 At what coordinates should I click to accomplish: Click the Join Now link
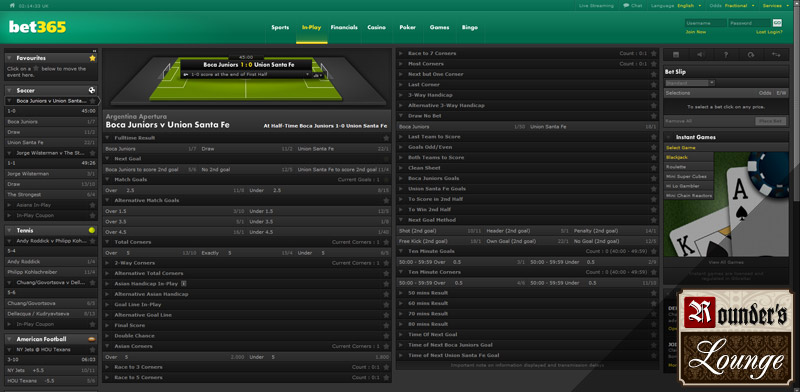696,32
